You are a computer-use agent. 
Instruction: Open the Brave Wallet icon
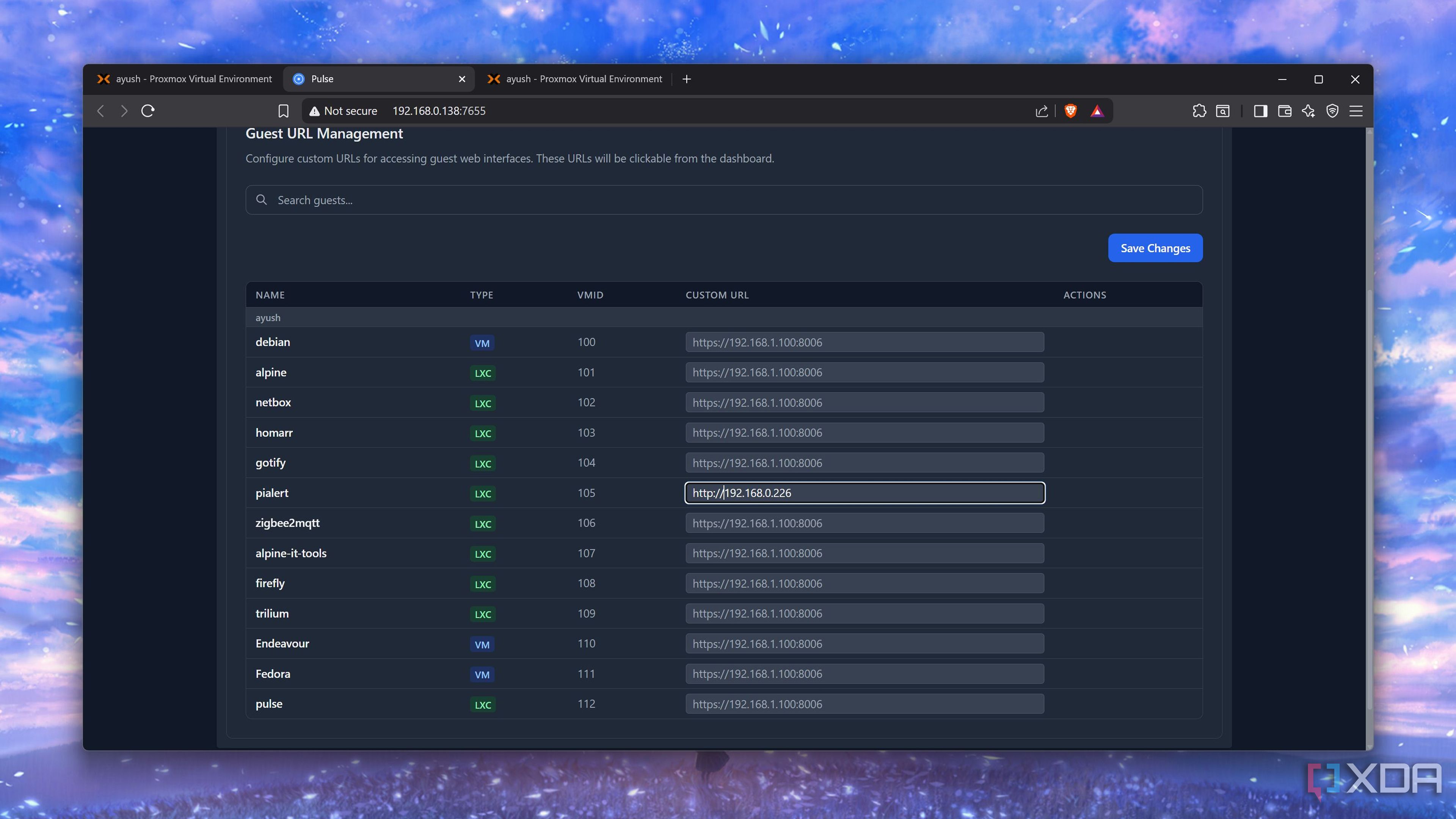pyautogui.click(x=1285, y=111)
